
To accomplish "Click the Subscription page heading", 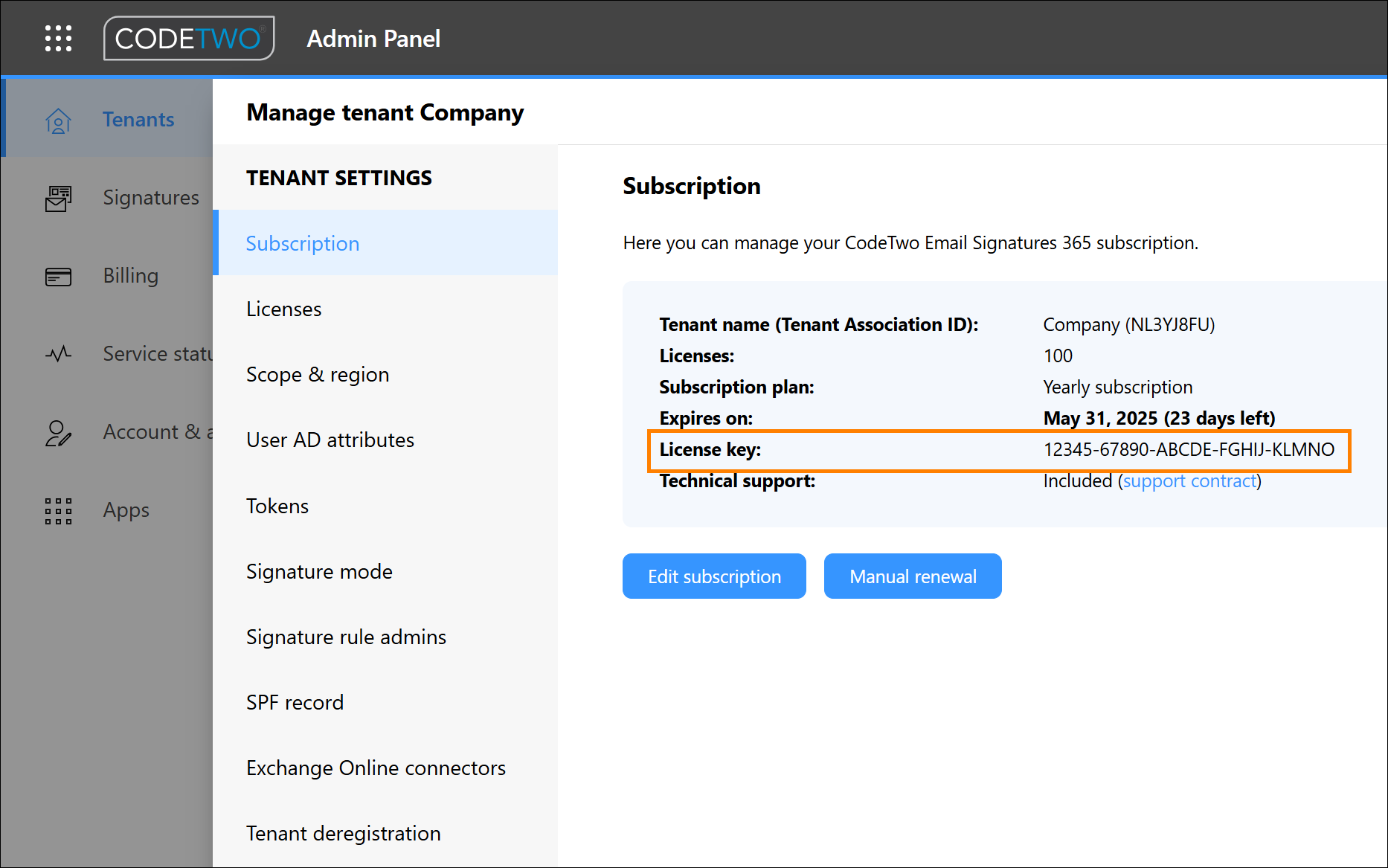I will [692, 186].
